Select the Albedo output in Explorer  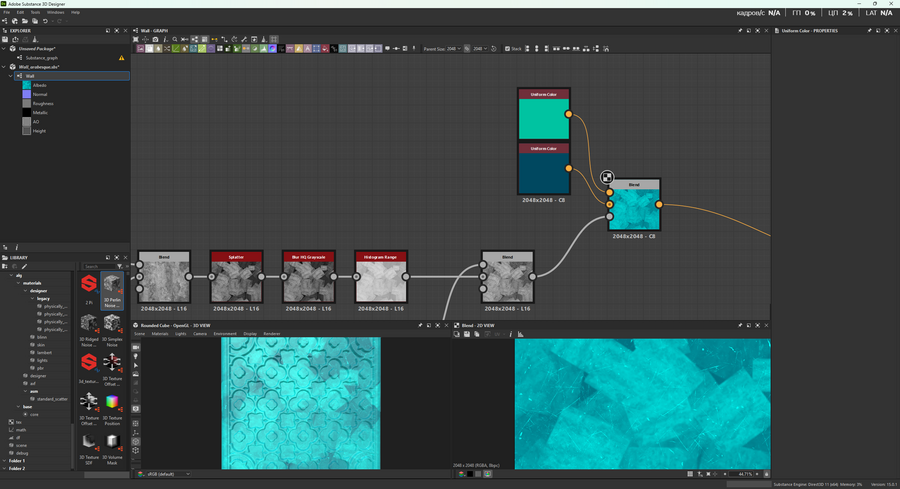(x=39, y=85)
